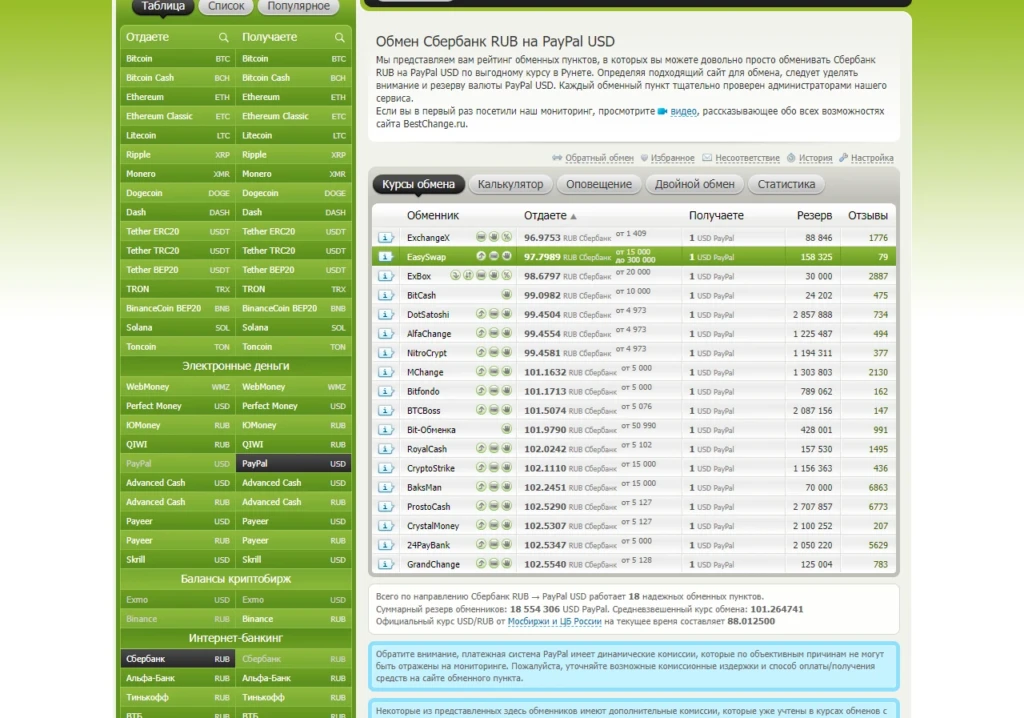Open info icon for ExBox row
The width and height of the screenshot is (1024, 718).
tap(385, 276)
